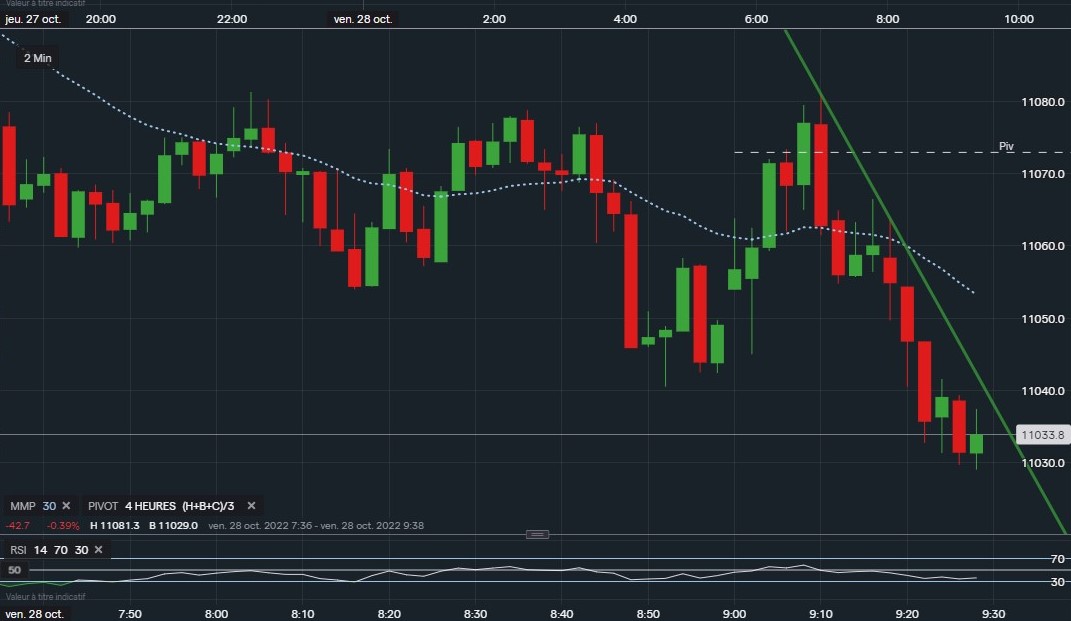Select the bottom ven. 28 oct. date label
This screenshot has height=621, width=1071.
[34, 613]
